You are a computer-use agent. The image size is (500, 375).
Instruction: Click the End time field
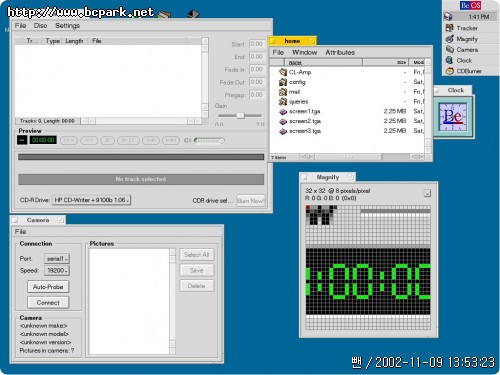(257, 56)
